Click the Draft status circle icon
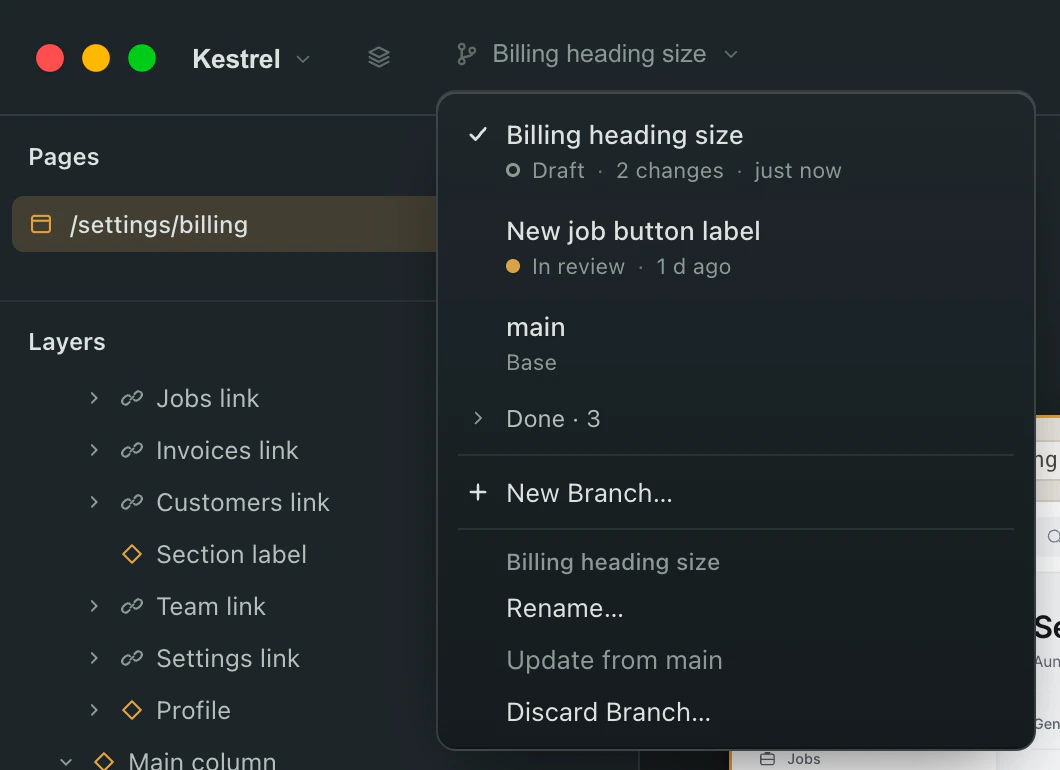The height and width of the screenshot is (770, 1060). click(x=513, y=170)
